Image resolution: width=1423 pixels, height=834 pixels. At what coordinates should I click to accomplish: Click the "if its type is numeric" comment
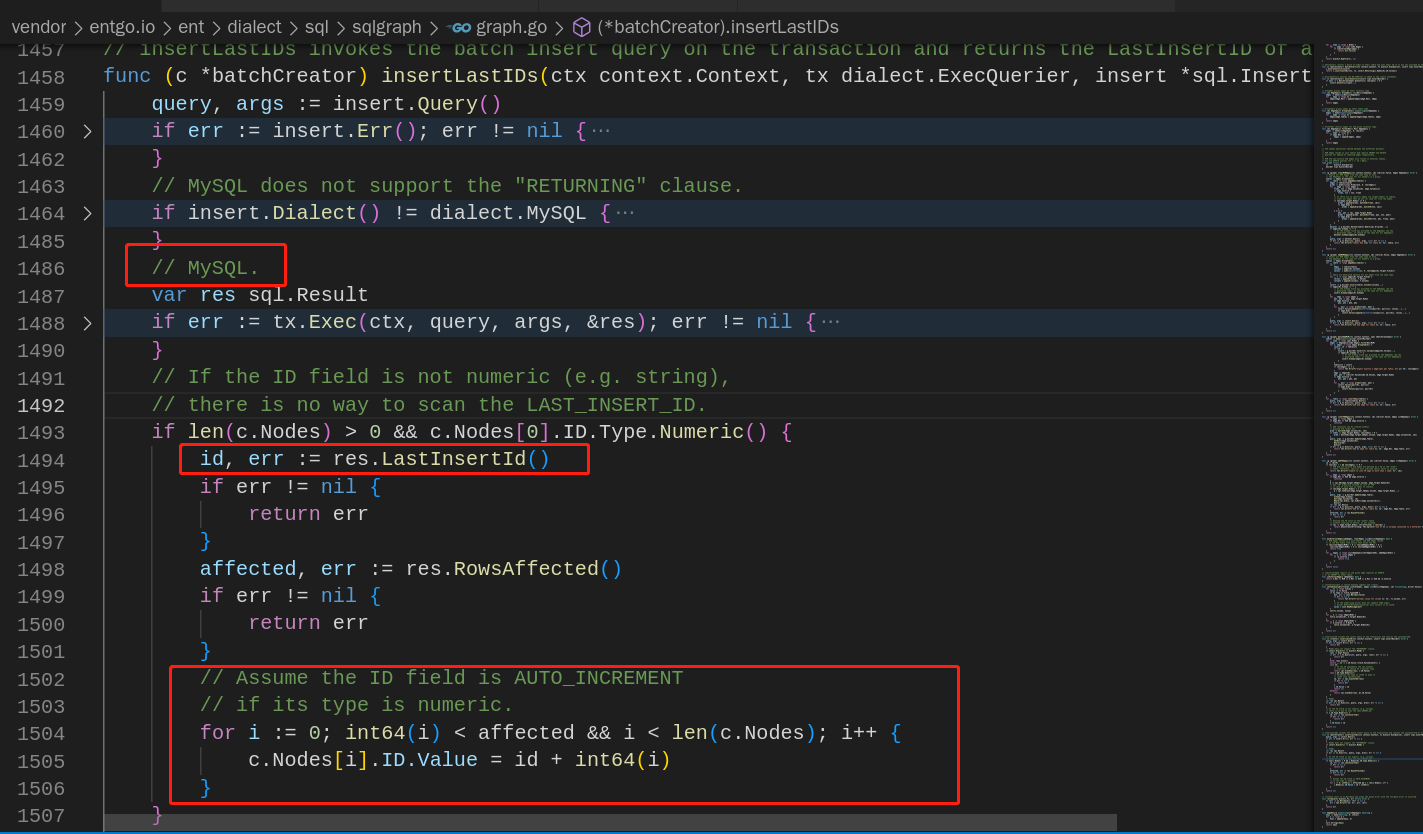[x=357, y=705]
